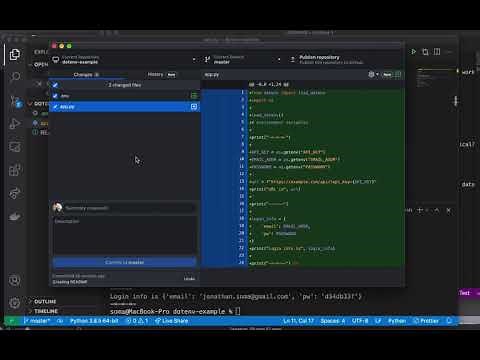
Task: Open VS Code Run and Debug icon
Action: tap(15, 124)
